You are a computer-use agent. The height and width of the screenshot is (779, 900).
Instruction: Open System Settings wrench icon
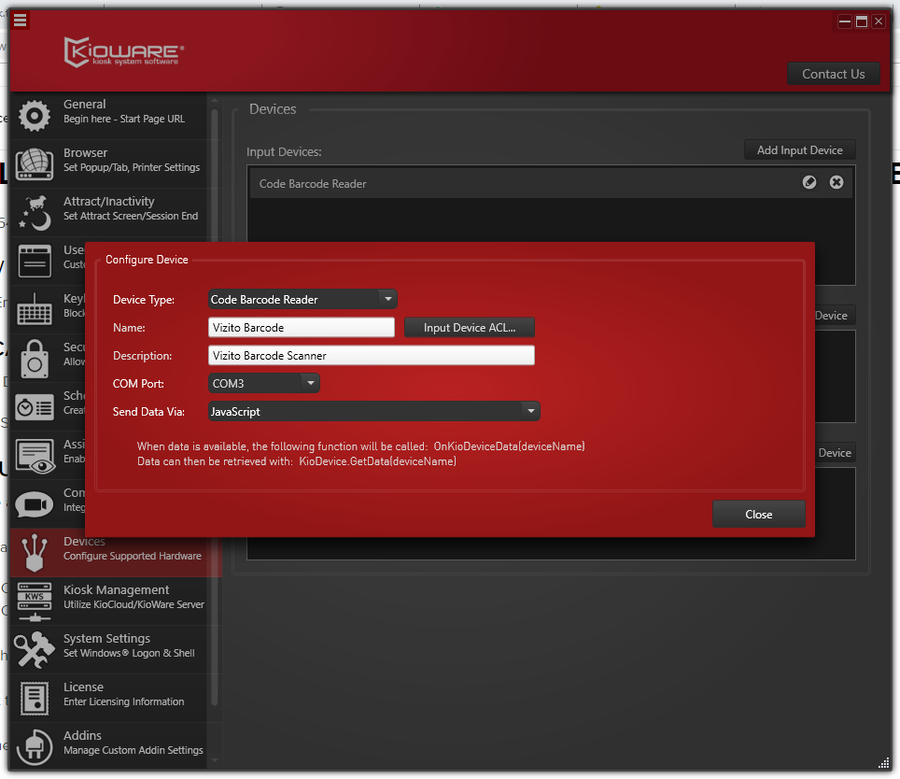pos(35,649)
